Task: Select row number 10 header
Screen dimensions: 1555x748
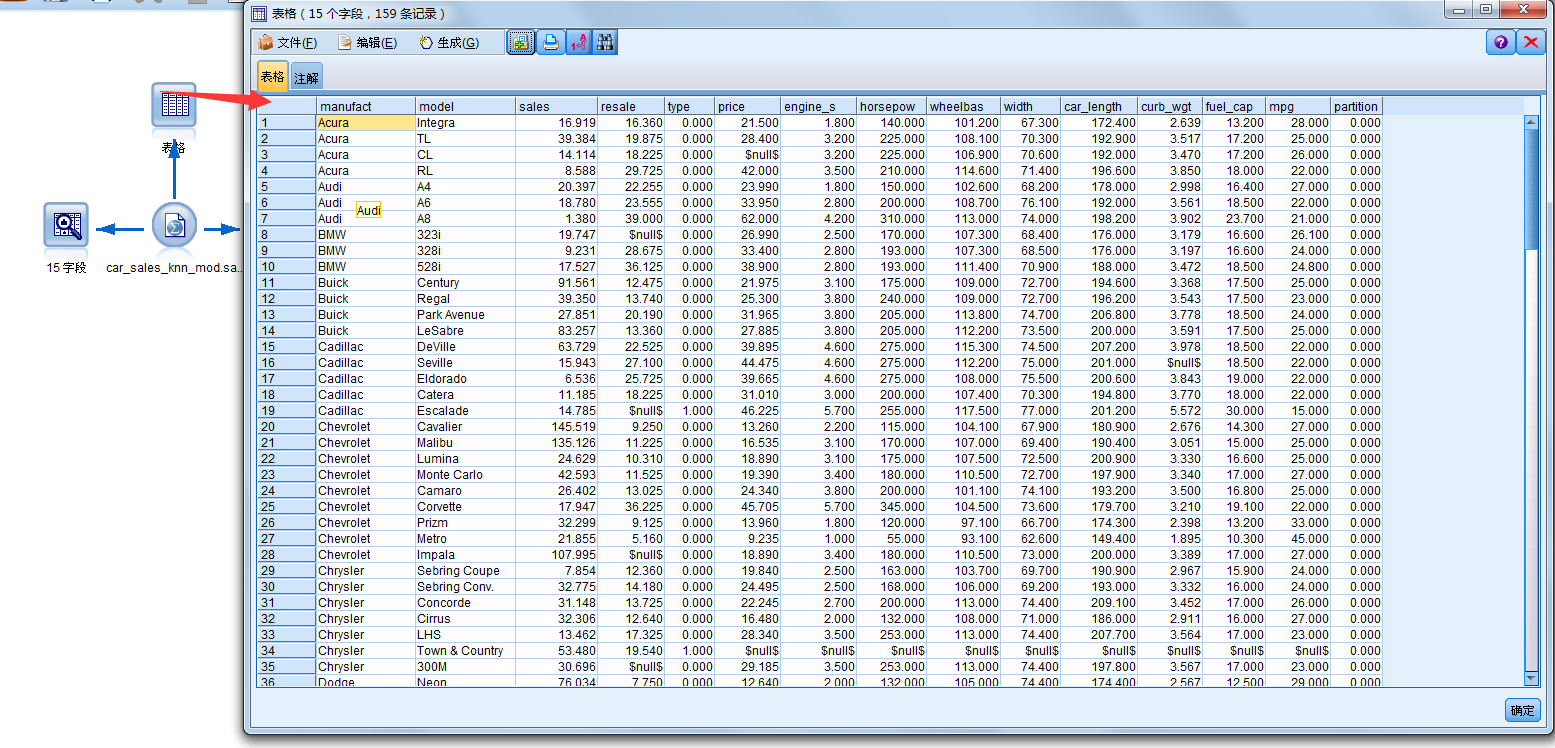Action: tap(286, 267)
